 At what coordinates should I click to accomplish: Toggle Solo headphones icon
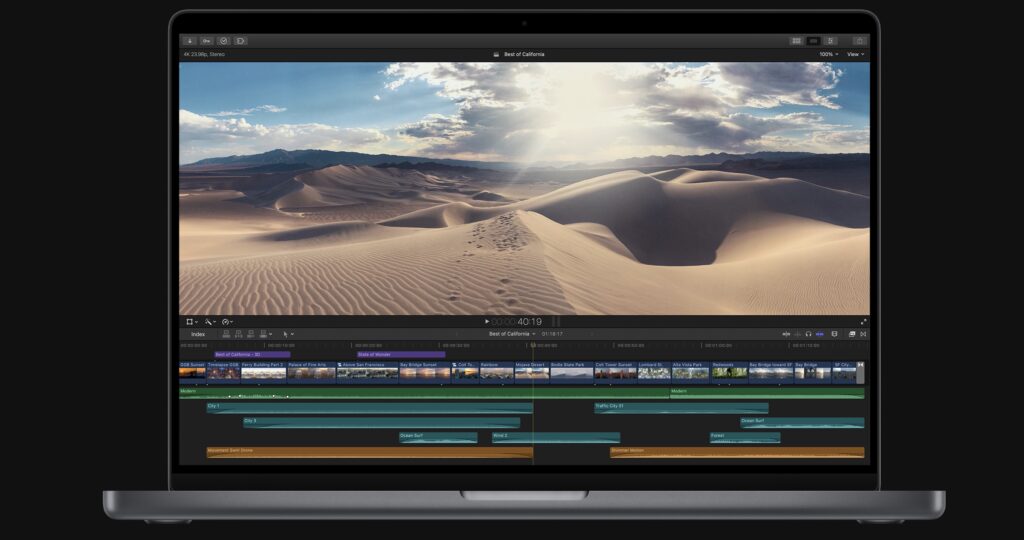pyautogui.click(x=808, y=334)
